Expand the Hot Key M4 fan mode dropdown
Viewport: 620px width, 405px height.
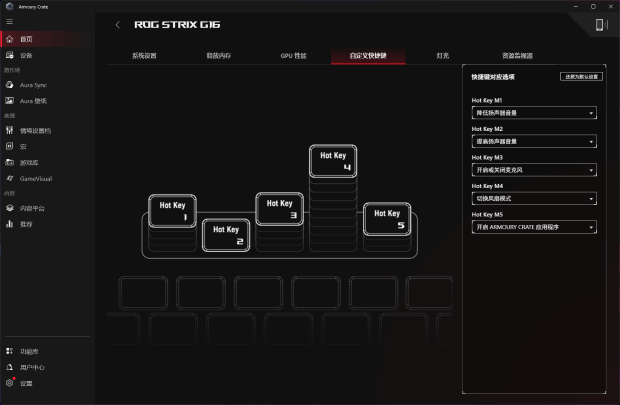[x=534, y=198]
